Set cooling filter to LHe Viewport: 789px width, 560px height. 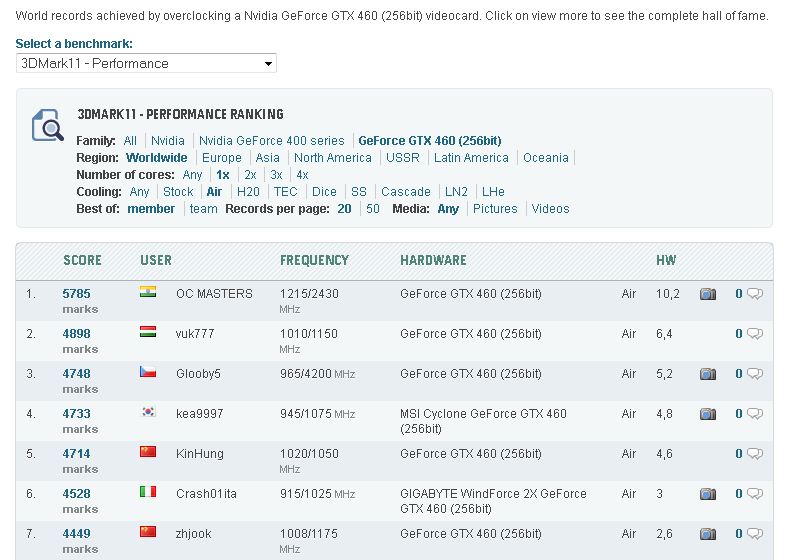point(493,192)
